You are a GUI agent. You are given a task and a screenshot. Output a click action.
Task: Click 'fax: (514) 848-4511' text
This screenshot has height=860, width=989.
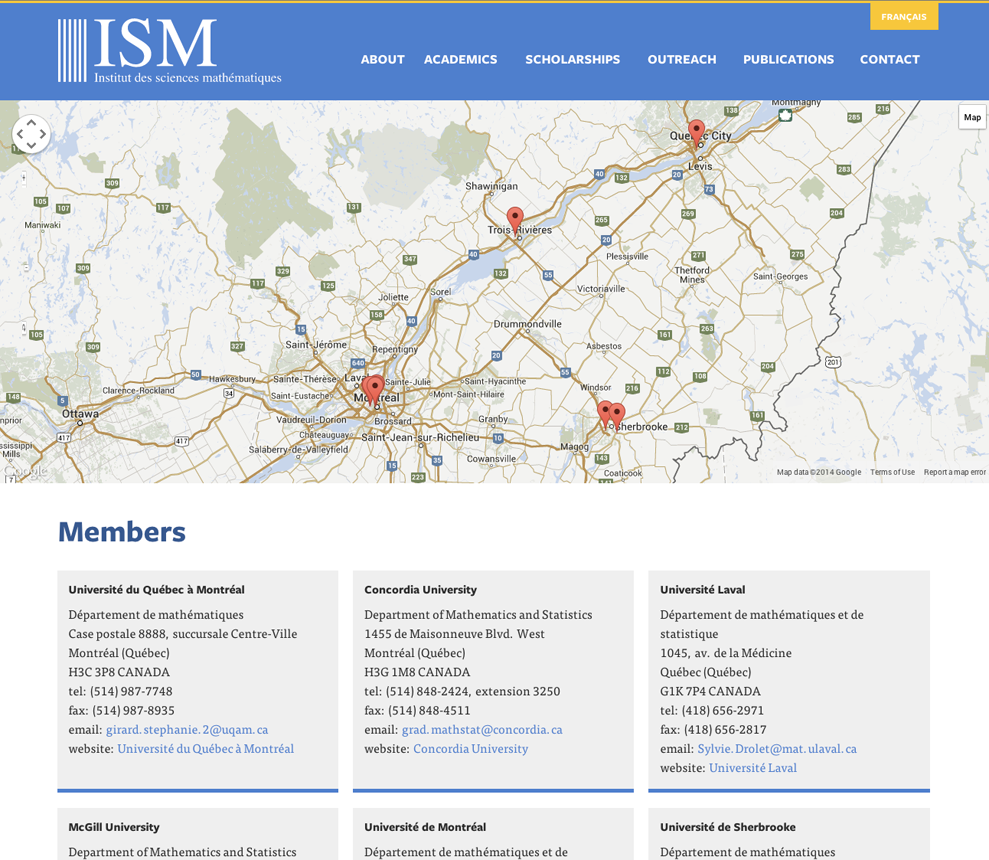[417, 710]
